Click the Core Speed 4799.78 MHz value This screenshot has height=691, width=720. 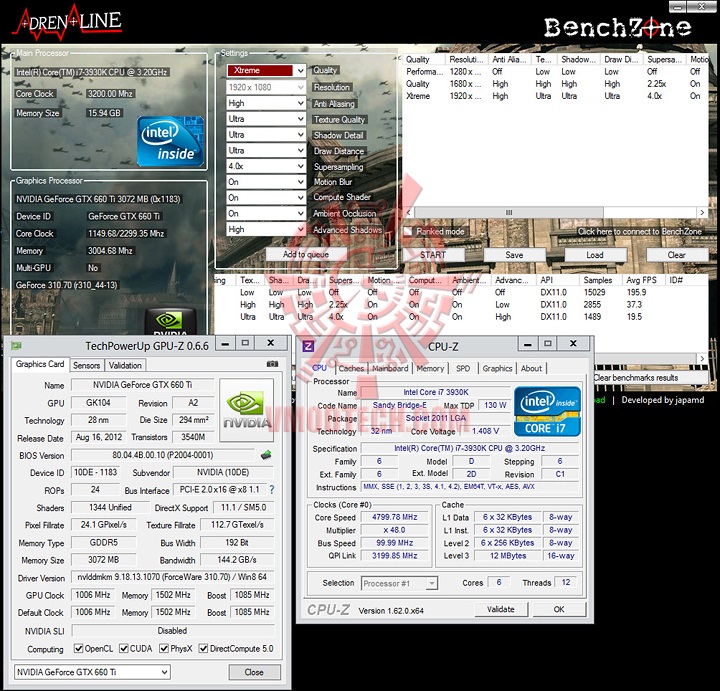pos(395,517)
